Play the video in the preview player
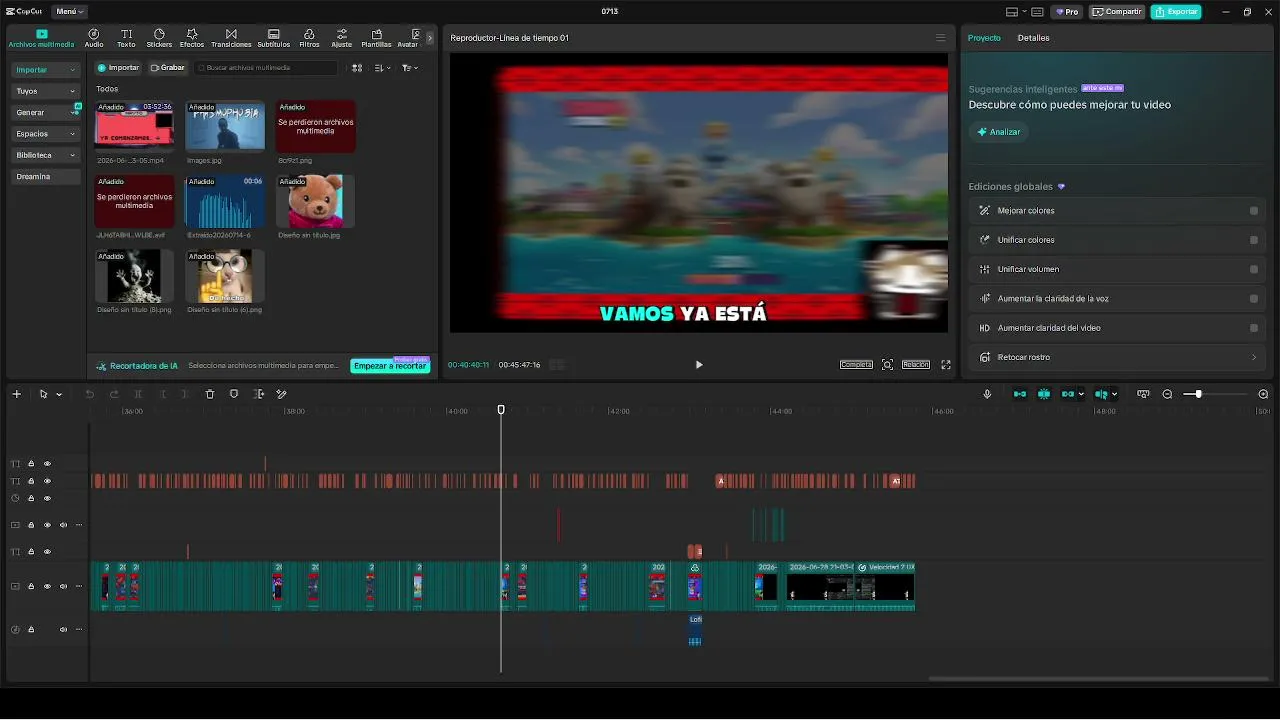The width and height of the screenshot is (1280, 720). (699, 365)
